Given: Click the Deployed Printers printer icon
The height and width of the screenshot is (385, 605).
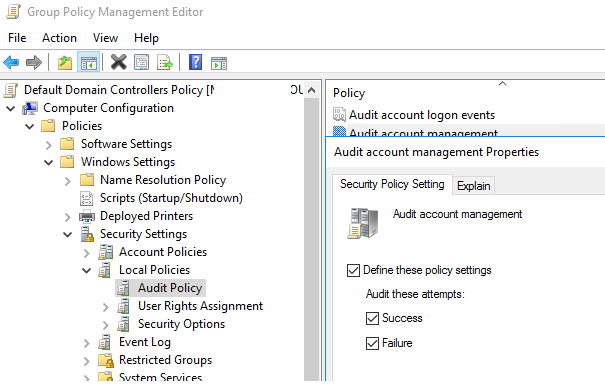Looking at the screenshot, I should tap(86, 216).
